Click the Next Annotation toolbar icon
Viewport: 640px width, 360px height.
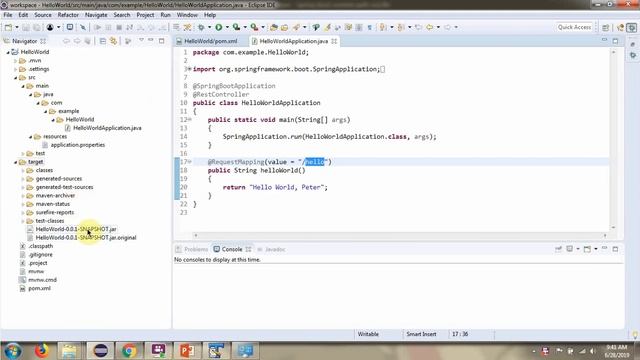(383, 27)
